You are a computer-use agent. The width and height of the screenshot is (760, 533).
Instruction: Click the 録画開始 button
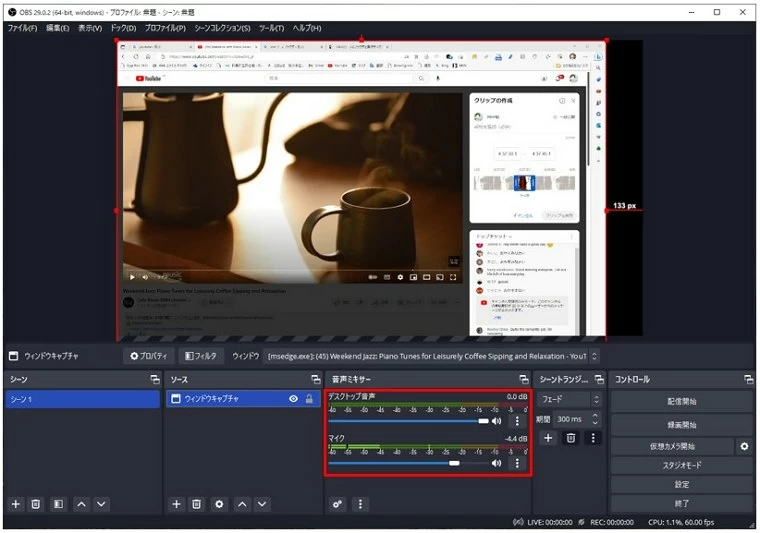click(x=681, y=424)
